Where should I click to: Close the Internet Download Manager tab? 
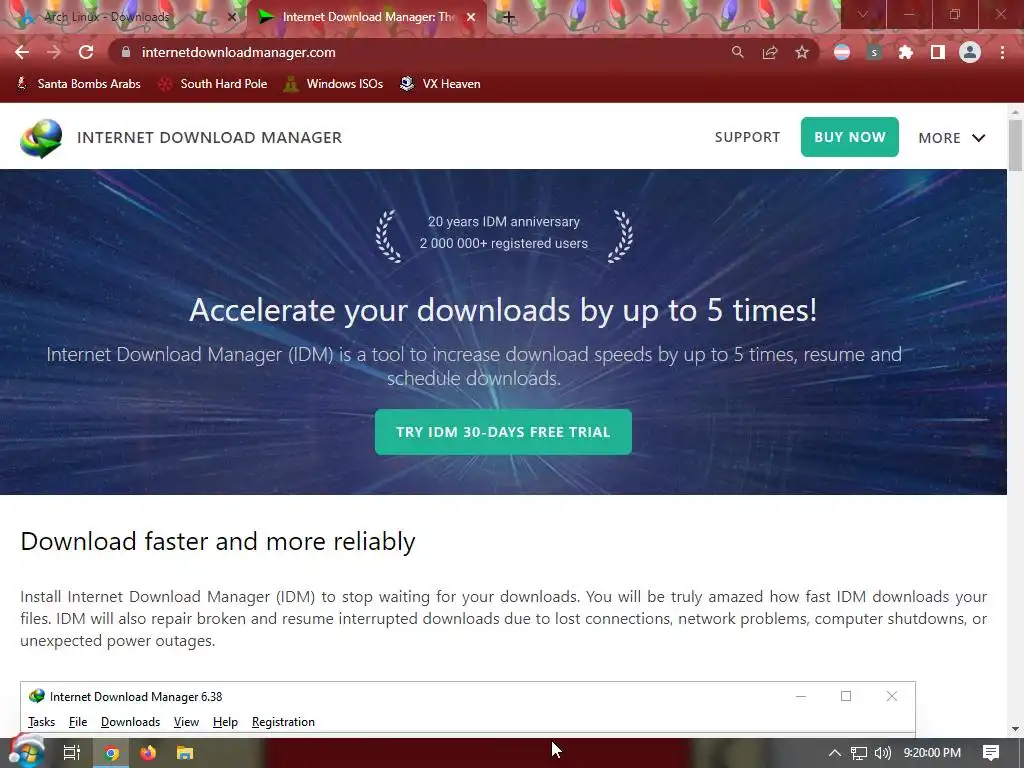[x=471, y=17]
